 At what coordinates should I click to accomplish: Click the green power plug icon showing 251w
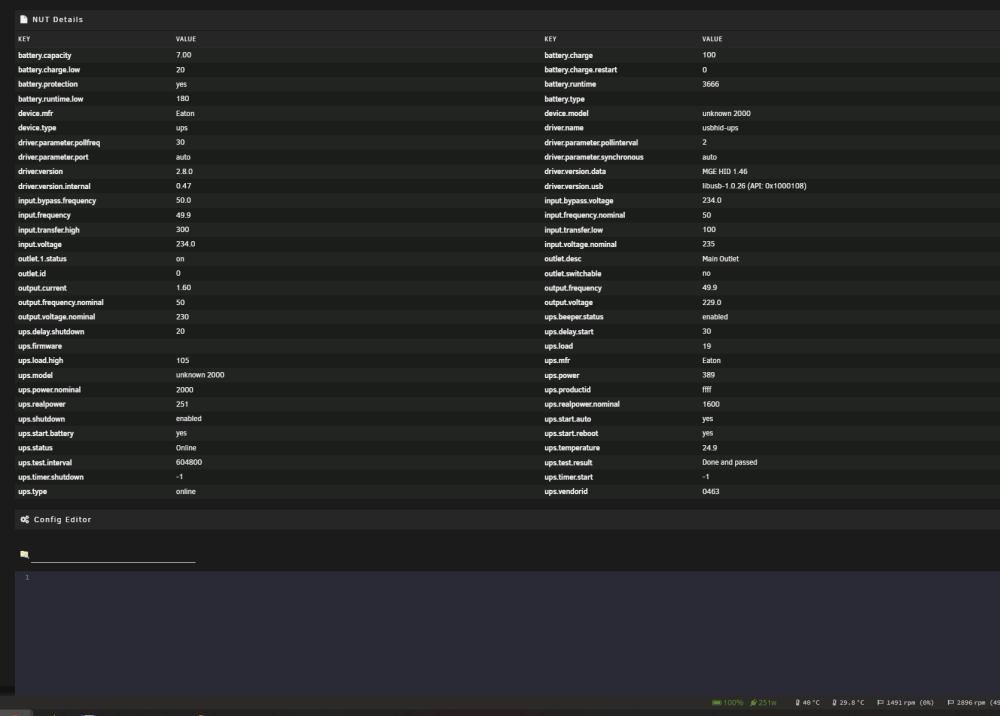click(x=753, y=703)
